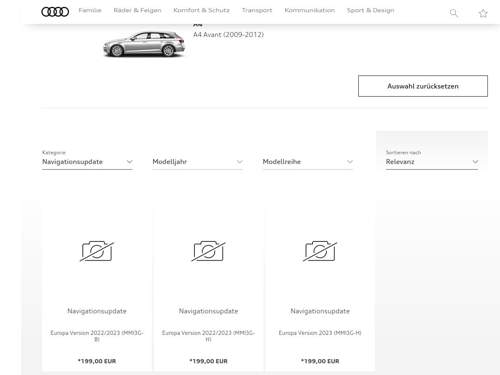Open the Komfort & Schutz menu
Image resolution: width=500 pixels, height=375 pixels.
pyautogui.click(x=201, y=10)
